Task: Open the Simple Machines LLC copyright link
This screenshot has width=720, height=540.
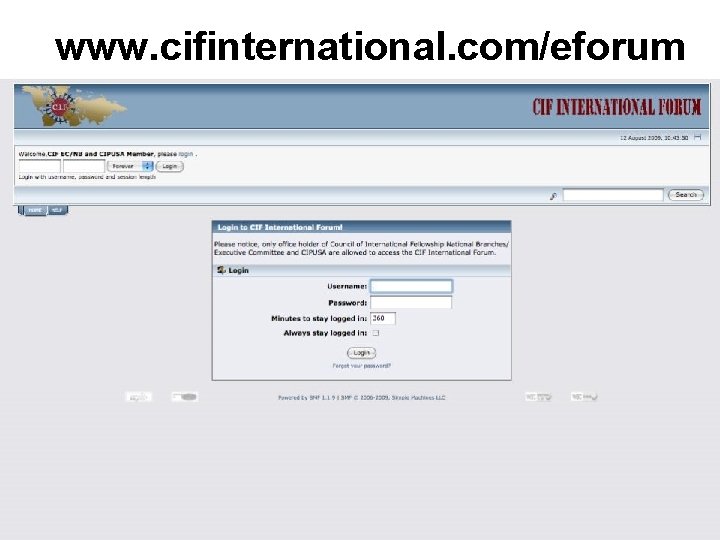Action: 392,398
